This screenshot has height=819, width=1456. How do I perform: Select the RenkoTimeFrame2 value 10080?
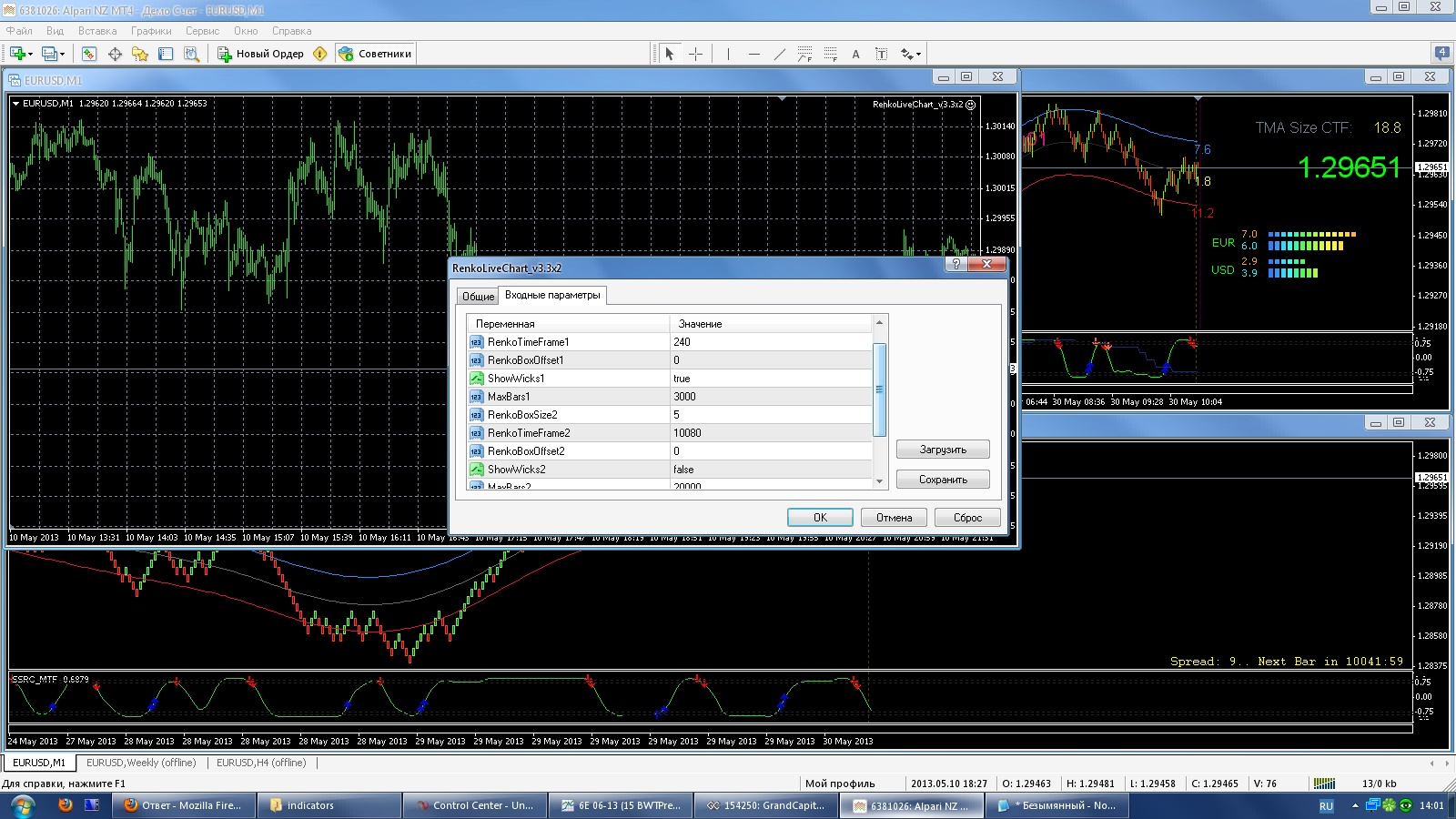[x=771, y=433]
